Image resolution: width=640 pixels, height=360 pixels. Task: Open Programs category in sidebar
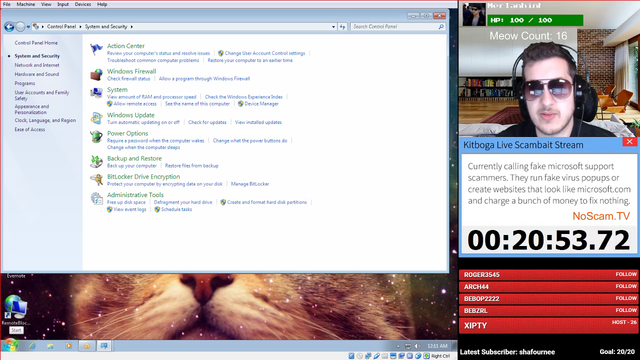tap(24, 83)
